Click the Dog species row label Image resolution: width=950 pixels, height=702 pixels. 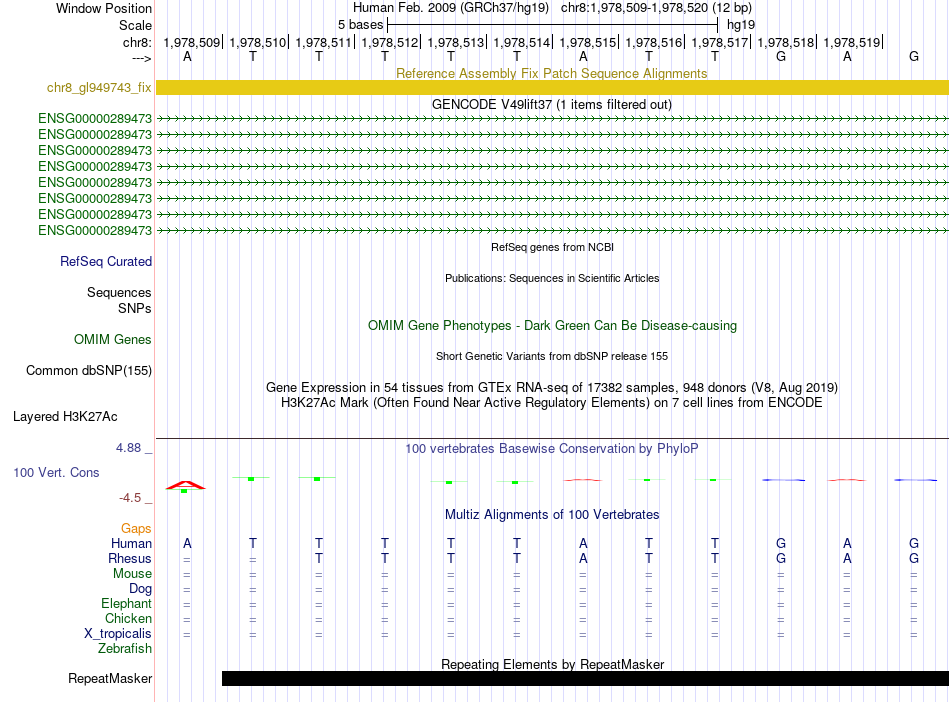(140, 588)
